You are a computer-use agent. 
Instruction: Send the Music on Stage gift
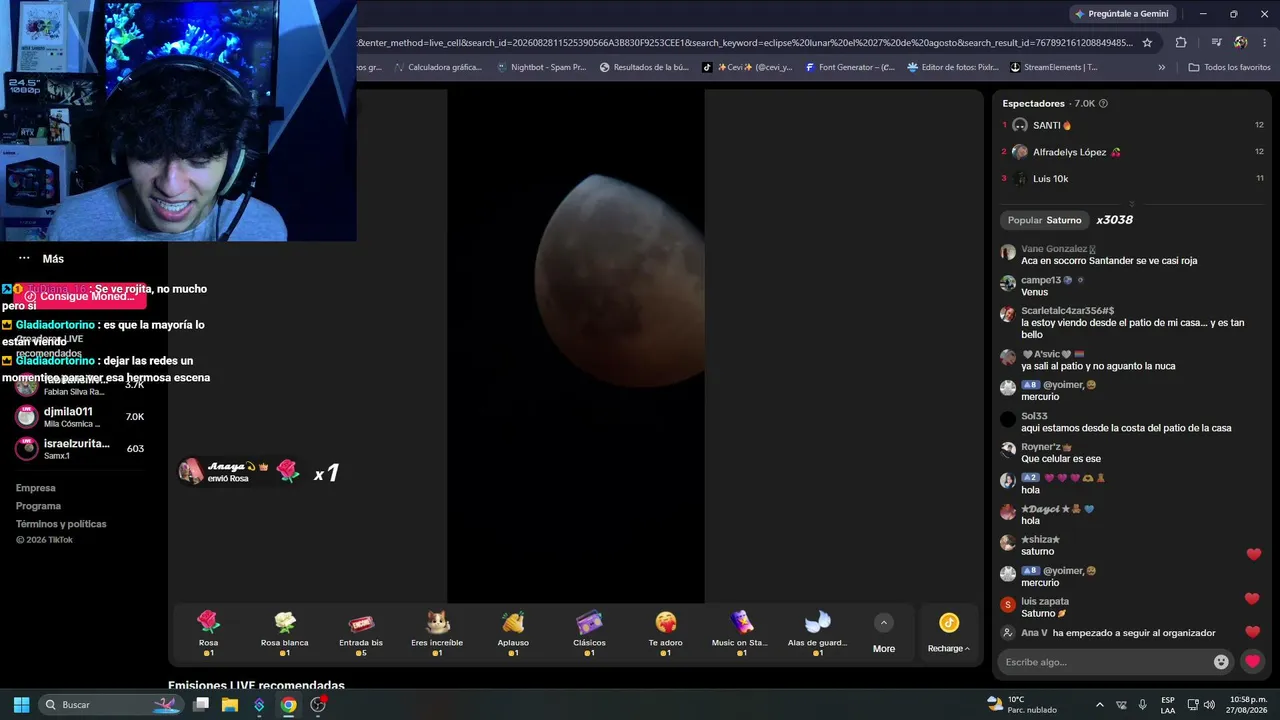coord(742,634)
